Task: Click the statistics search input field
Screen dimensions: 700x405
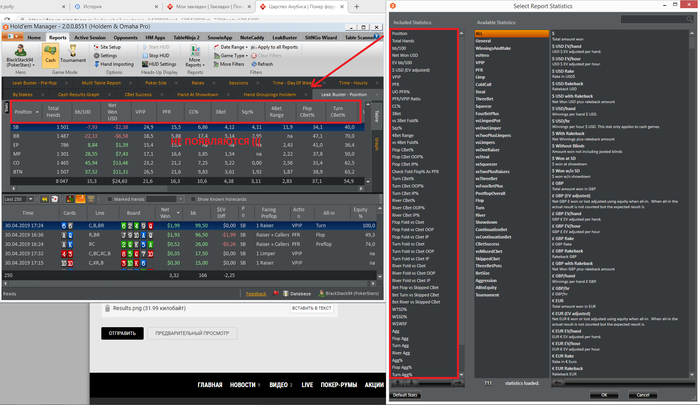Action: [x=654, y=19]
